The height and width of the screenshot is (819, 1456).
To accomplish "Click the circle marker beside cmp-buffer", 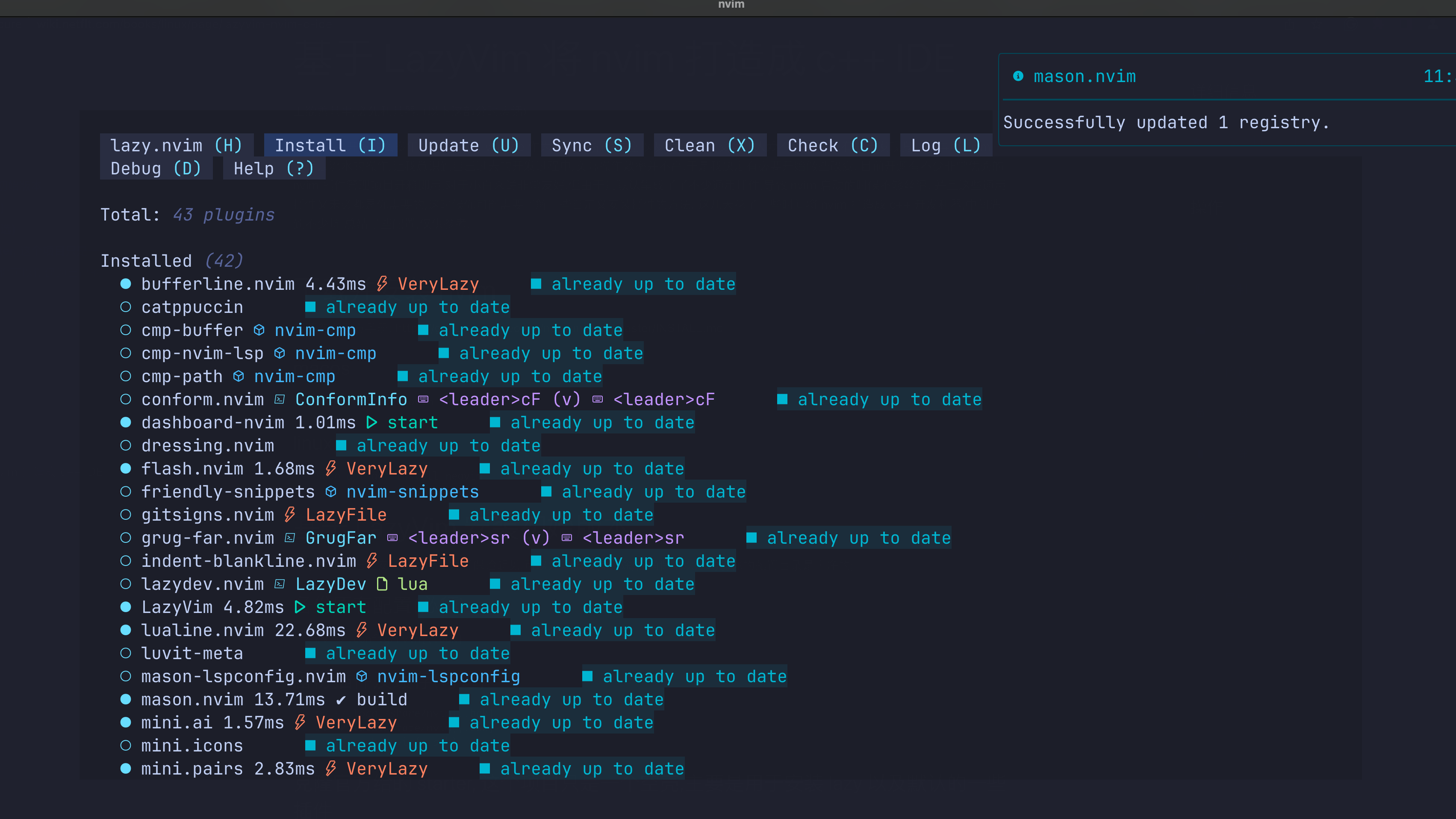I will point(126,330).
